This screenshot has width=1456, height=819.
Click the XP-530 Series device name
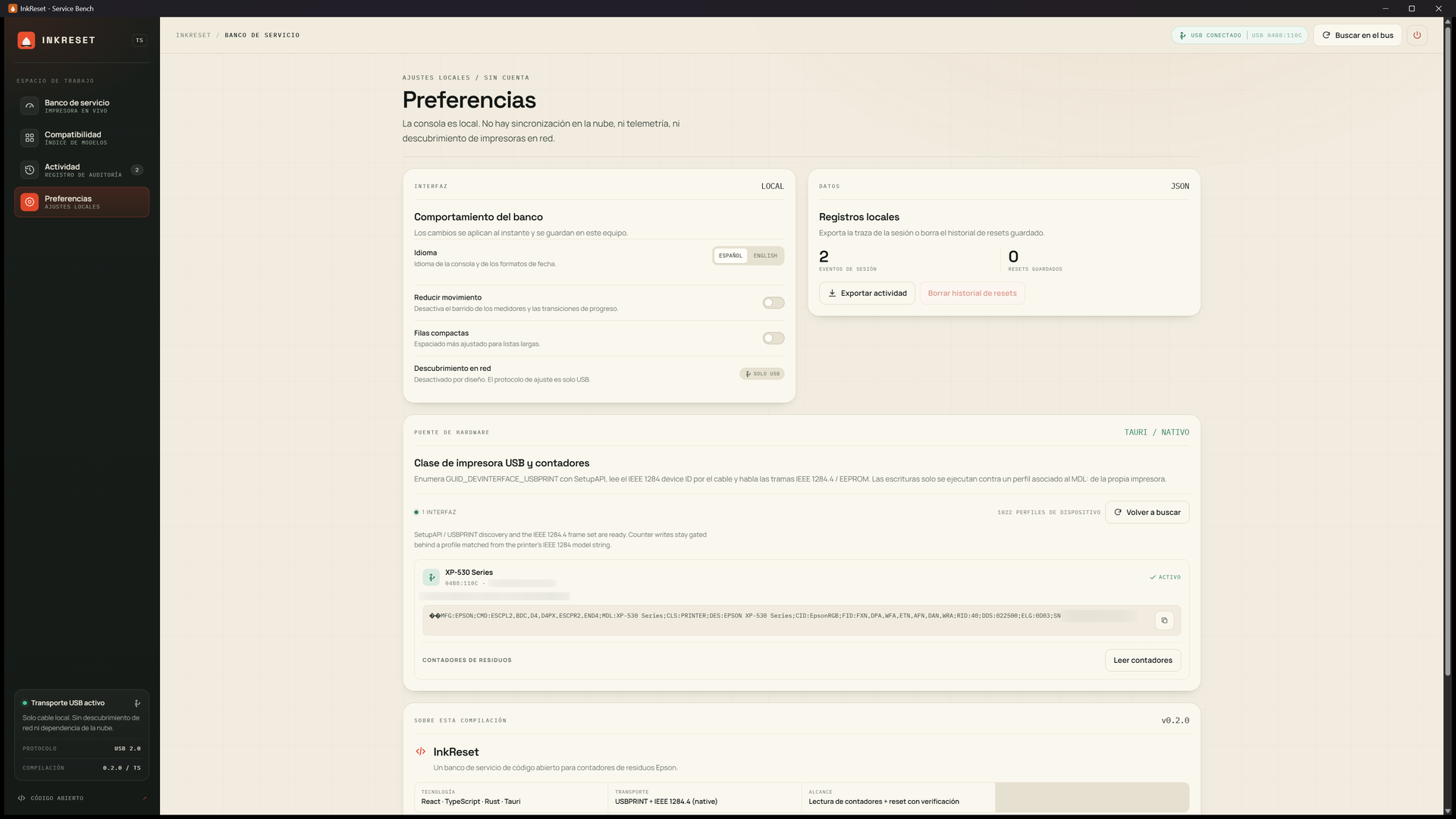tap(469, 573)
